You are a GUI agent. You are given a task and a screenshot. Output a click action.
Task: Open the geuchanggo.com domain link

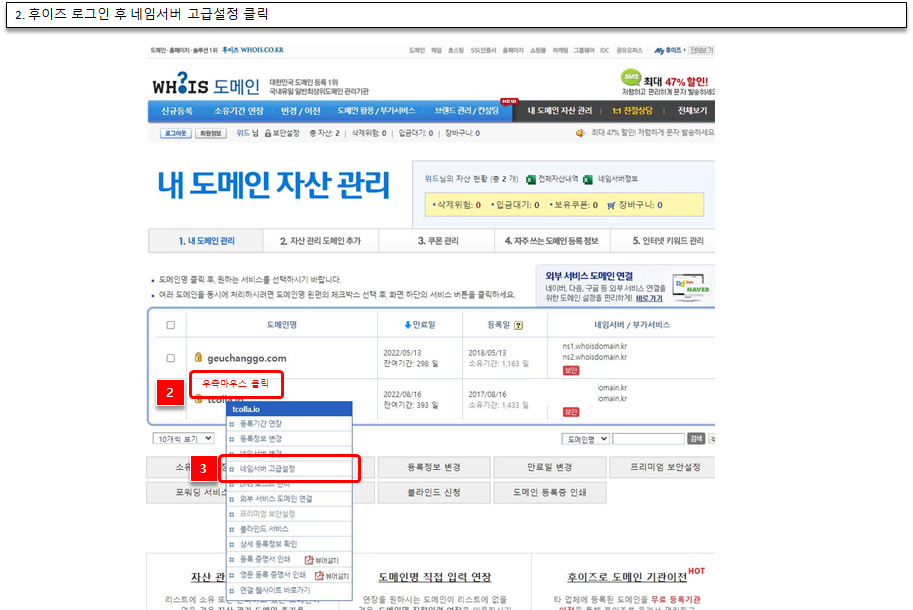[x=247, y=358]
